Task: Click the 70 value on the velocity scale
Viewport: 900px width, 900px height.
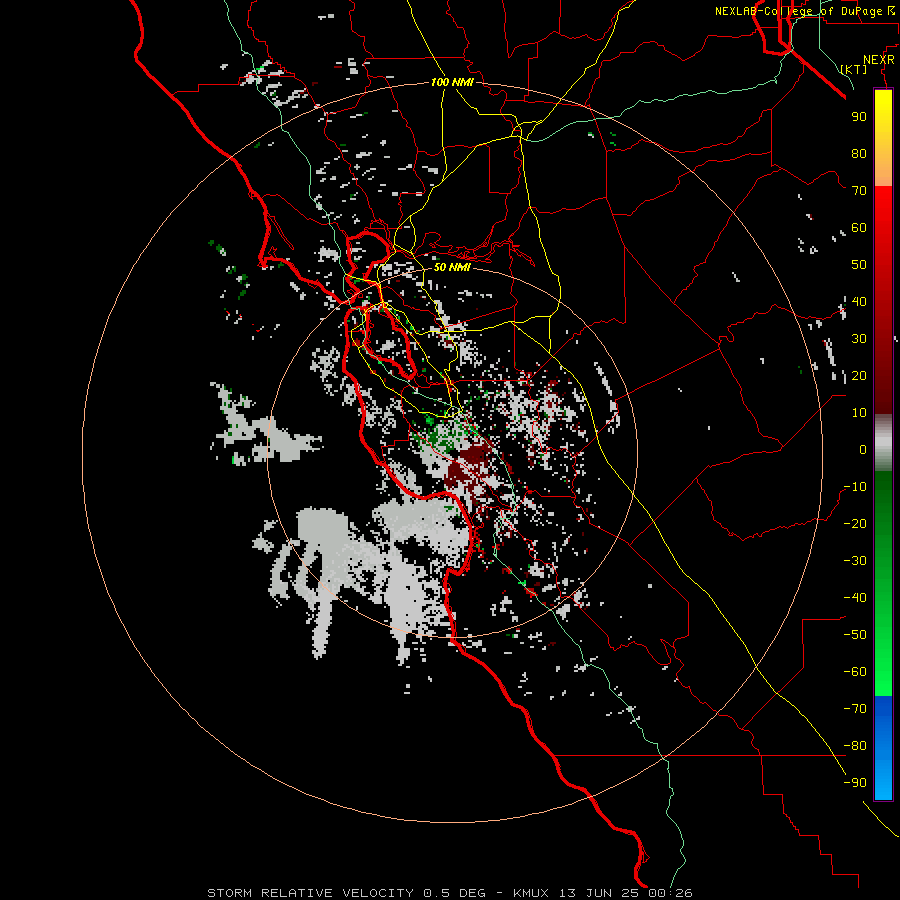Action: (x=859, y=191)
